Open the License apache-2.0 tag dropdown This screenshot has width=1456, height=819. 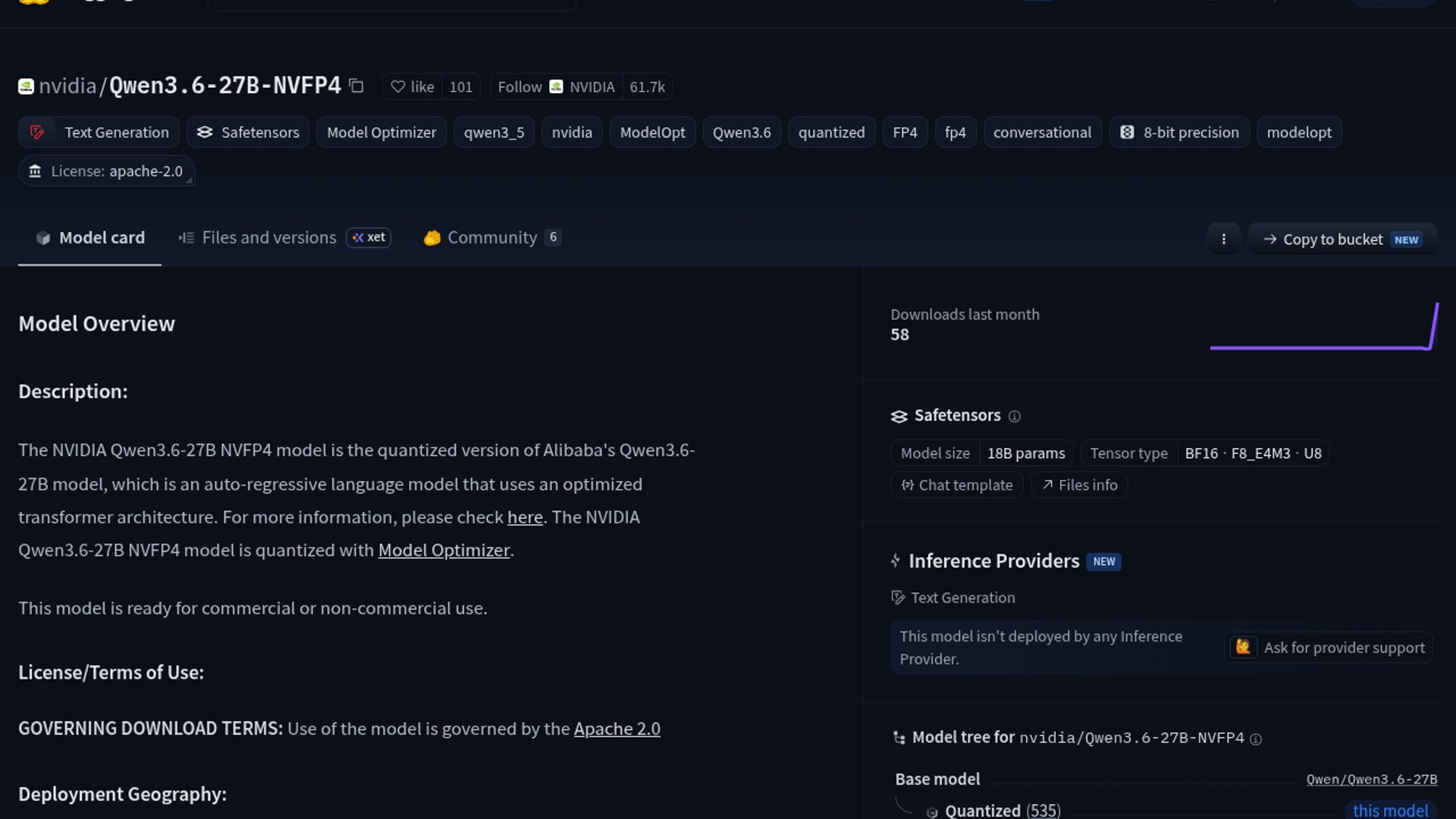(x=106, y=171)
